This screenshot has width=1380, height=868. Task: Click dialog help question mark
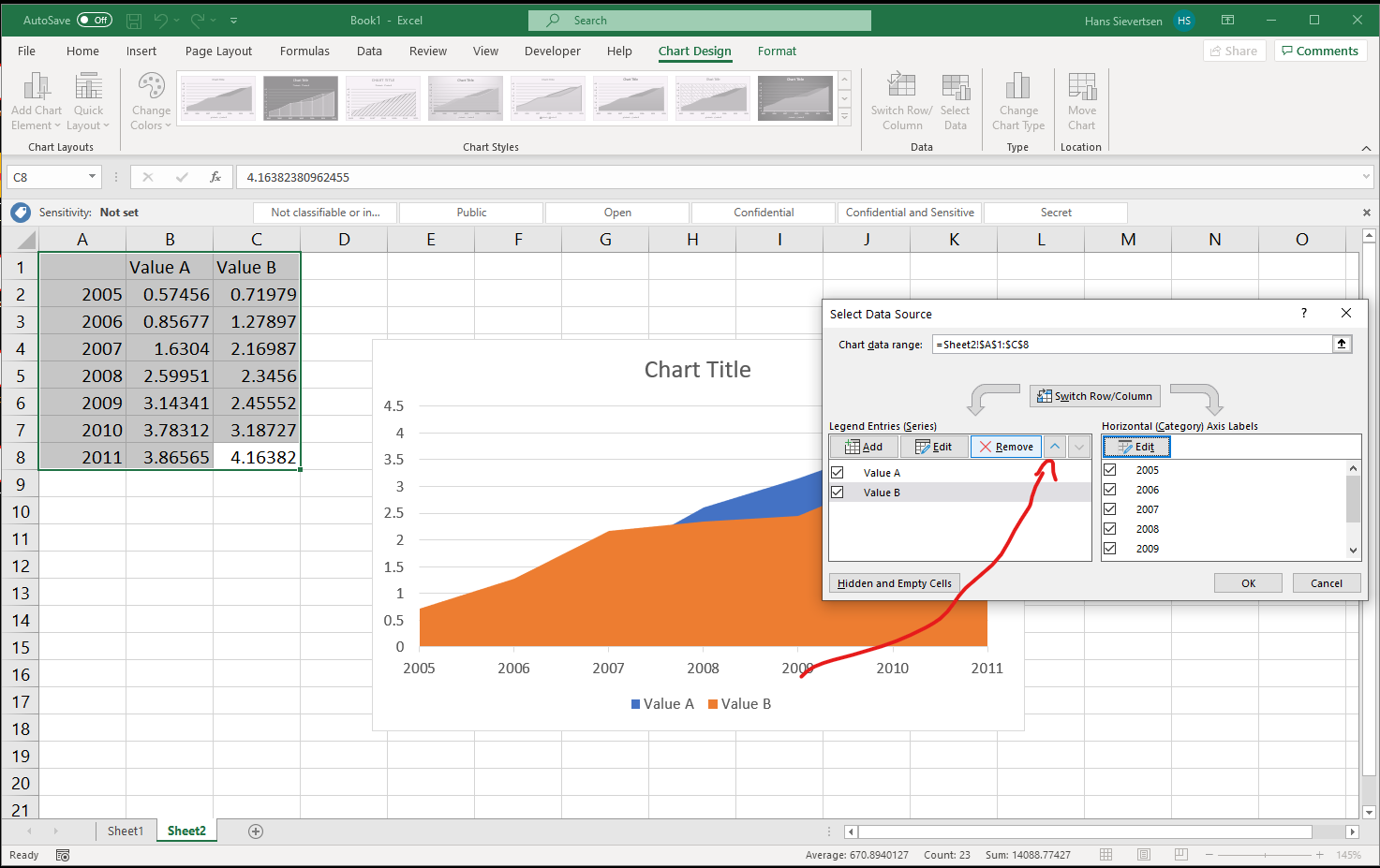point(1304,313)
